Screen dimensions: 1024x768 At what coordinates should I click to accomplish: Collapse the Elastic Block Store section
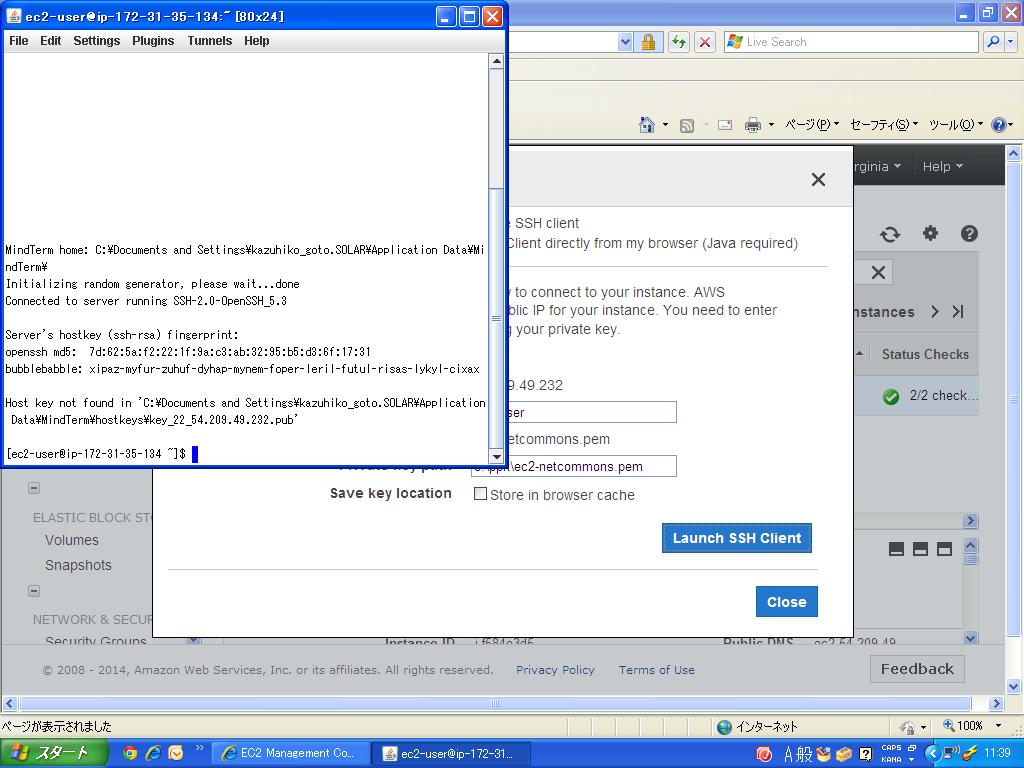(x=34, y=488)
